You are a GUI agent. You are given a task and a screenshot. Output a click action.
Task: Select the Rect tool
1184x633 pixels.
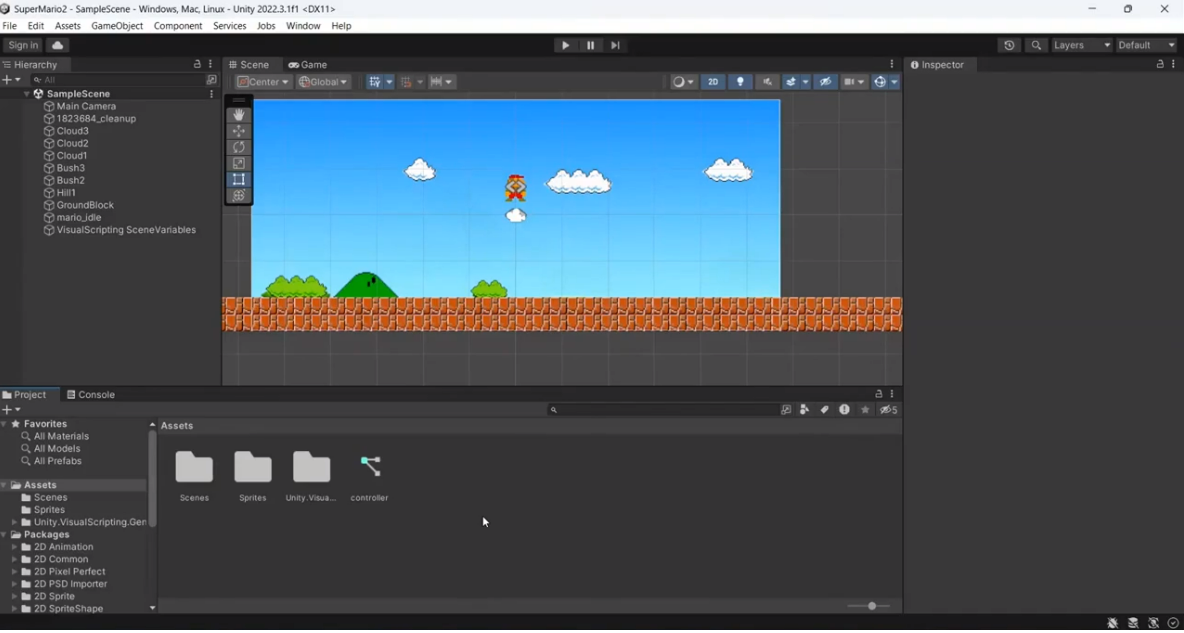(239, 179)
